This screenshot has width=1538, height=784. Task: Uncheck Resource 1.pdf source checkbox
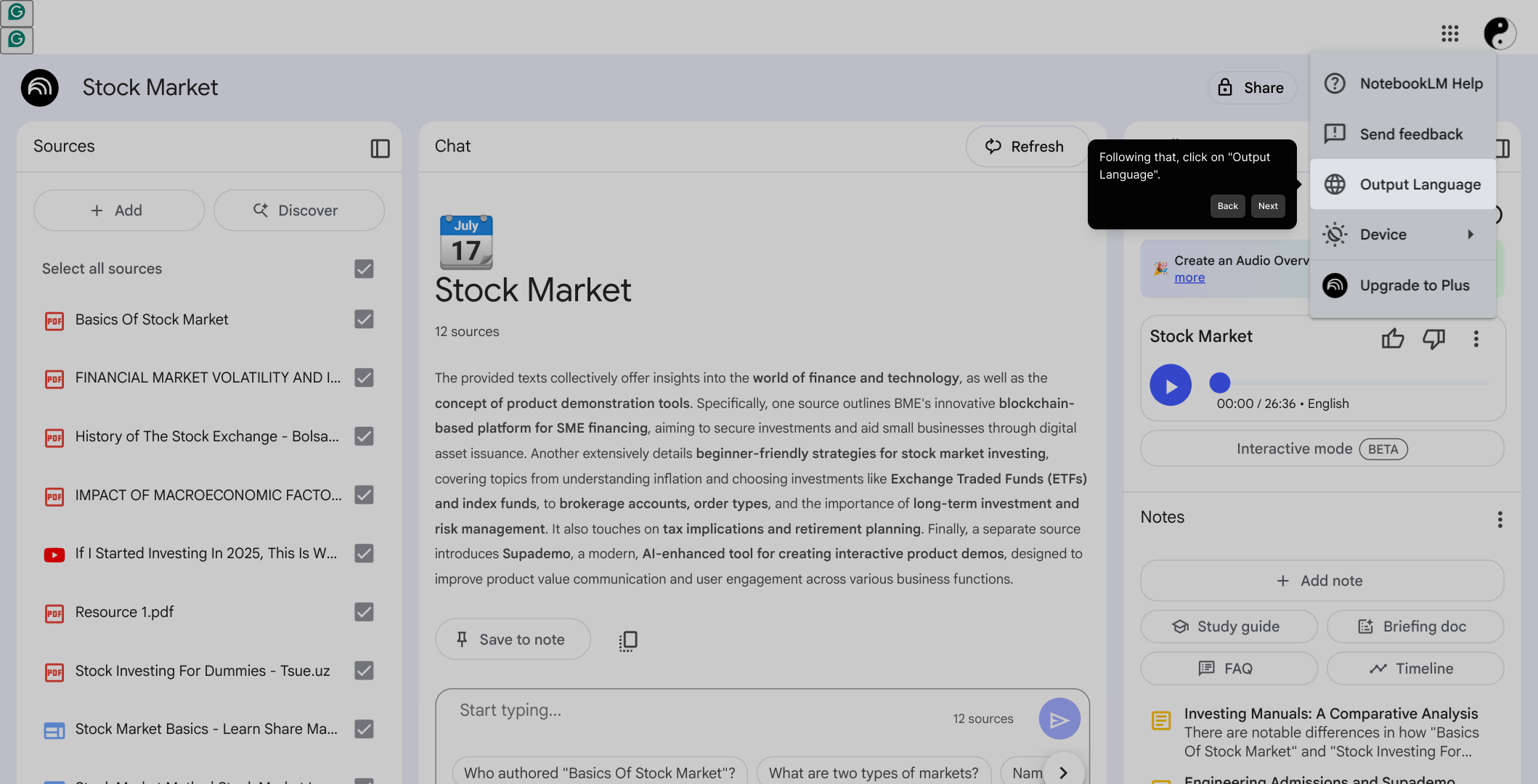[364, 612]
